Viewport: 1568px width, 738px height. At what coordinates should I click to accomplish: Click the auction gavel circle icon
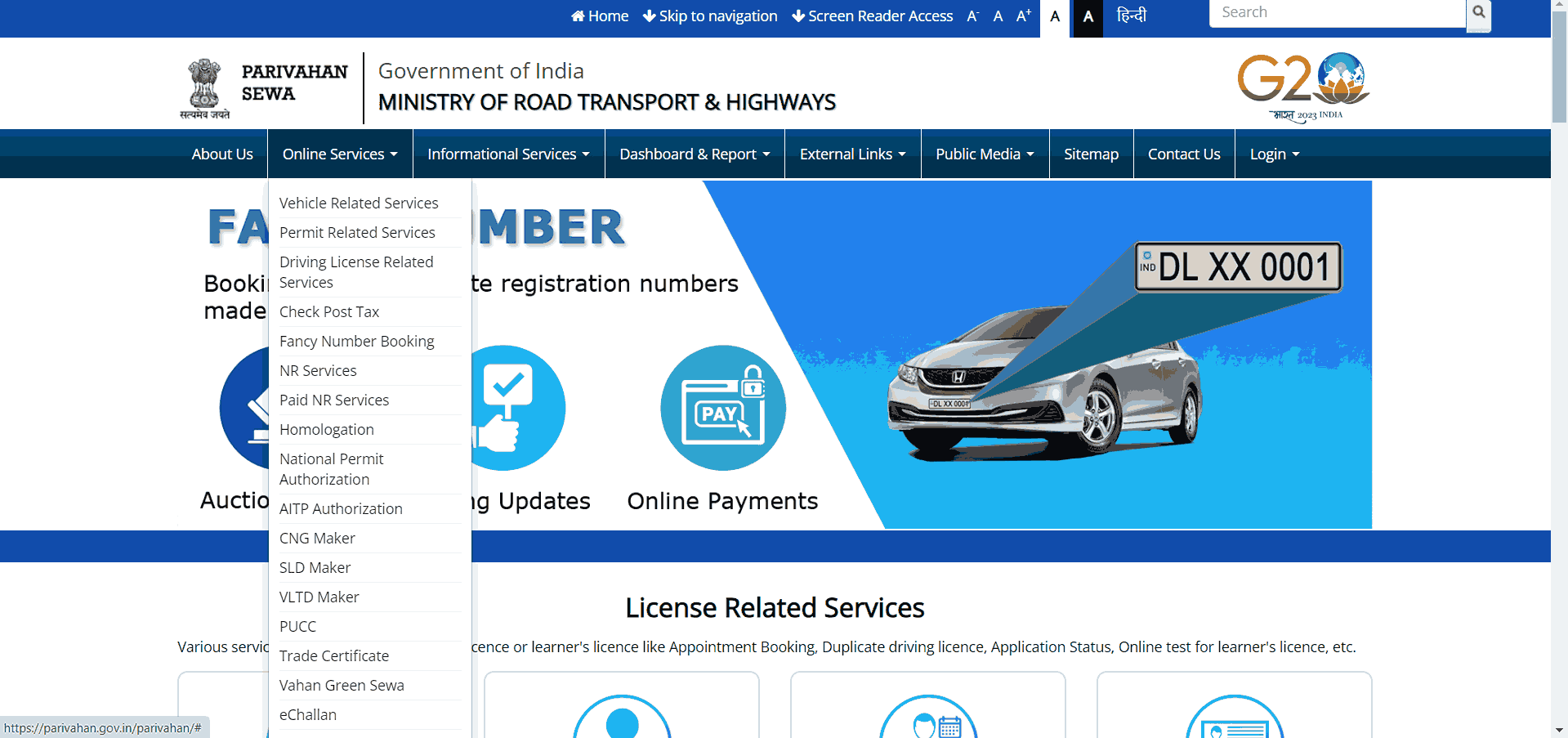(x=244, y=408)
